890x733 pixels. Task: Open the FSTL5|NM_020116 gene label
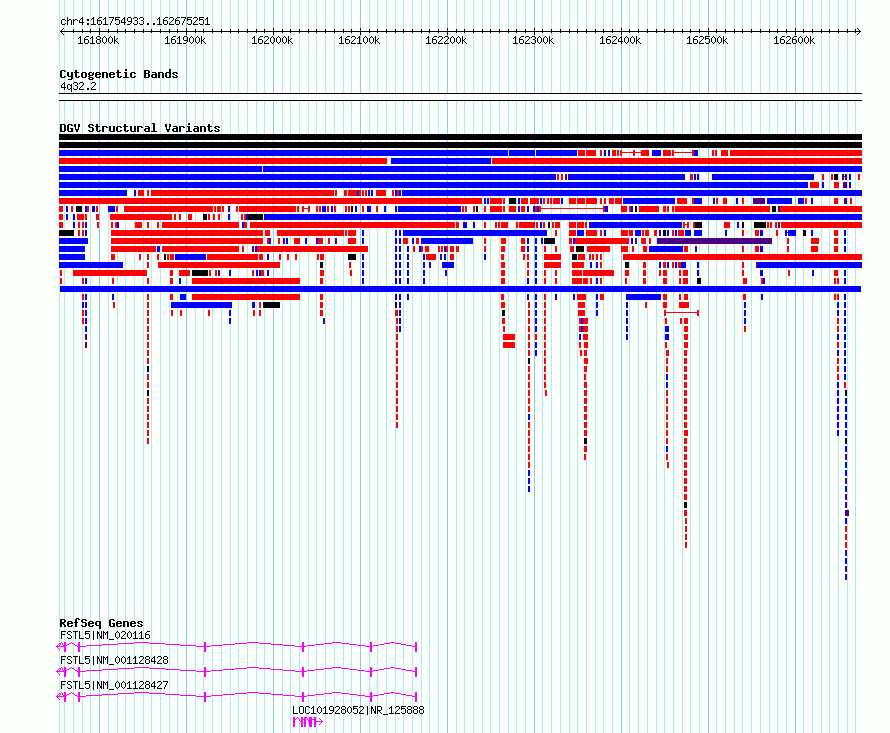click(106, 635)
